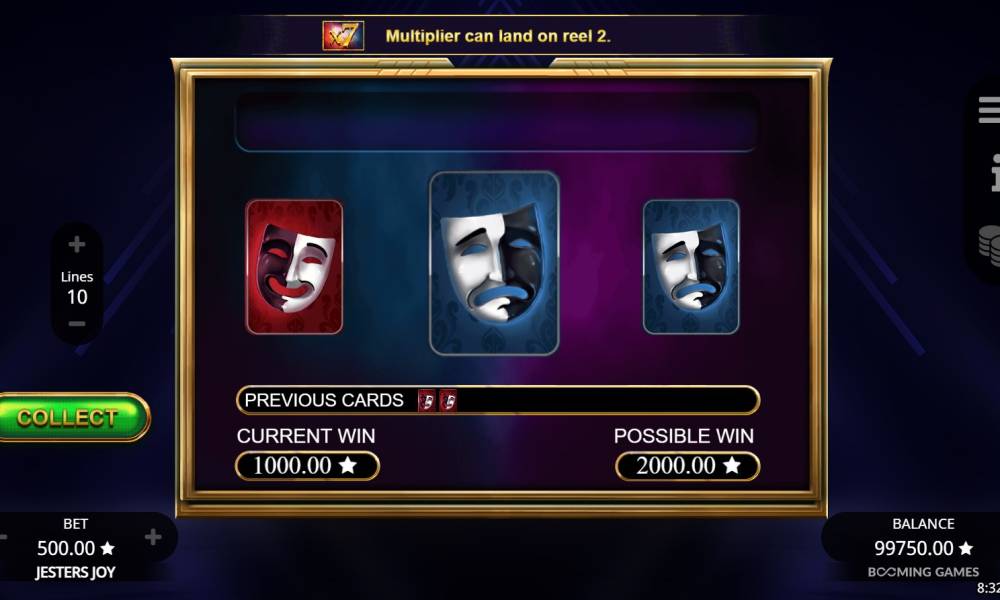1000x600 pixels.
Task: Click the Jesters Joy game title
Action: click(x=75, y=572)
